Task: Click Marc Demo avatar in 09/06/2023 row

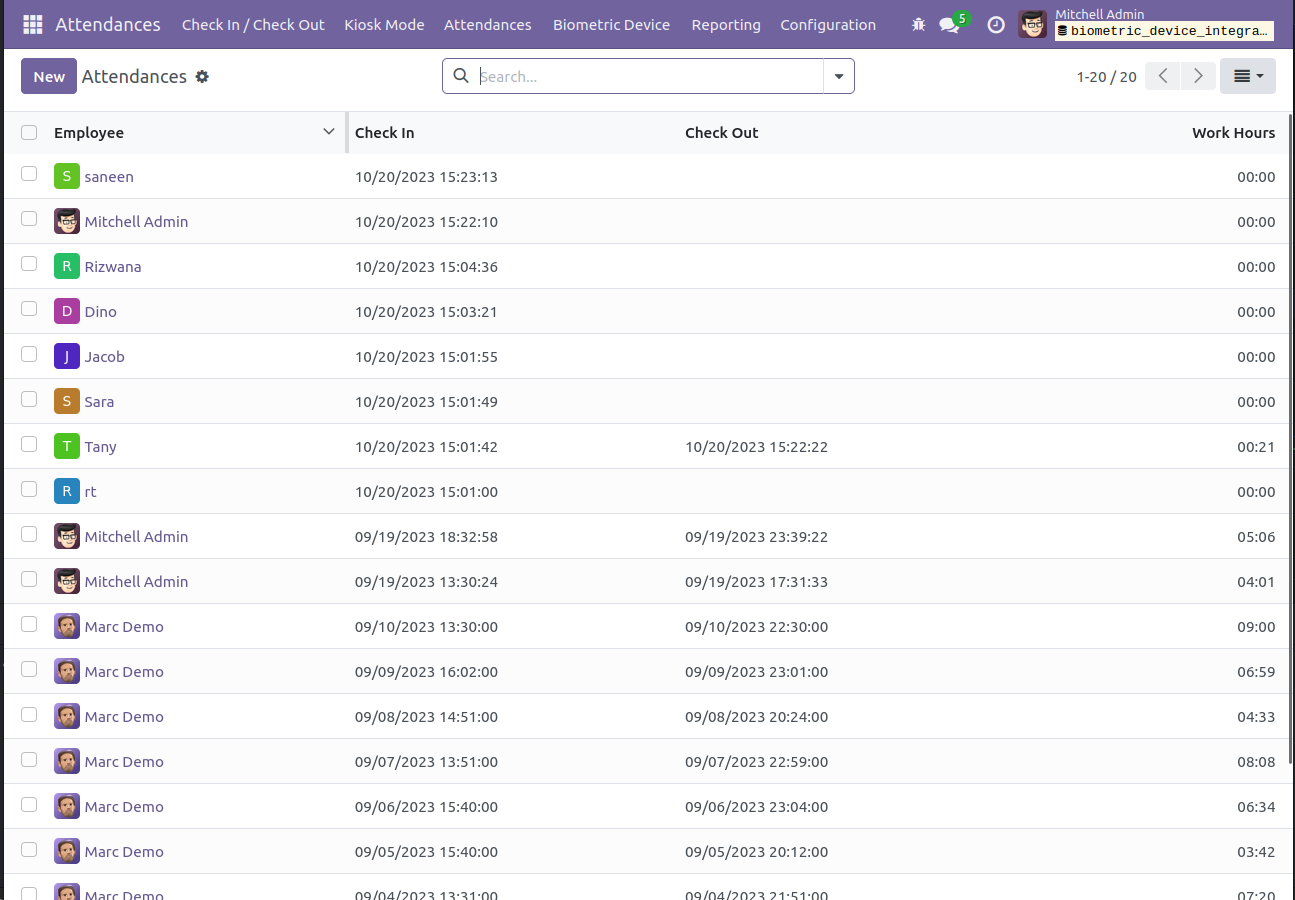Action: (67, 807)
